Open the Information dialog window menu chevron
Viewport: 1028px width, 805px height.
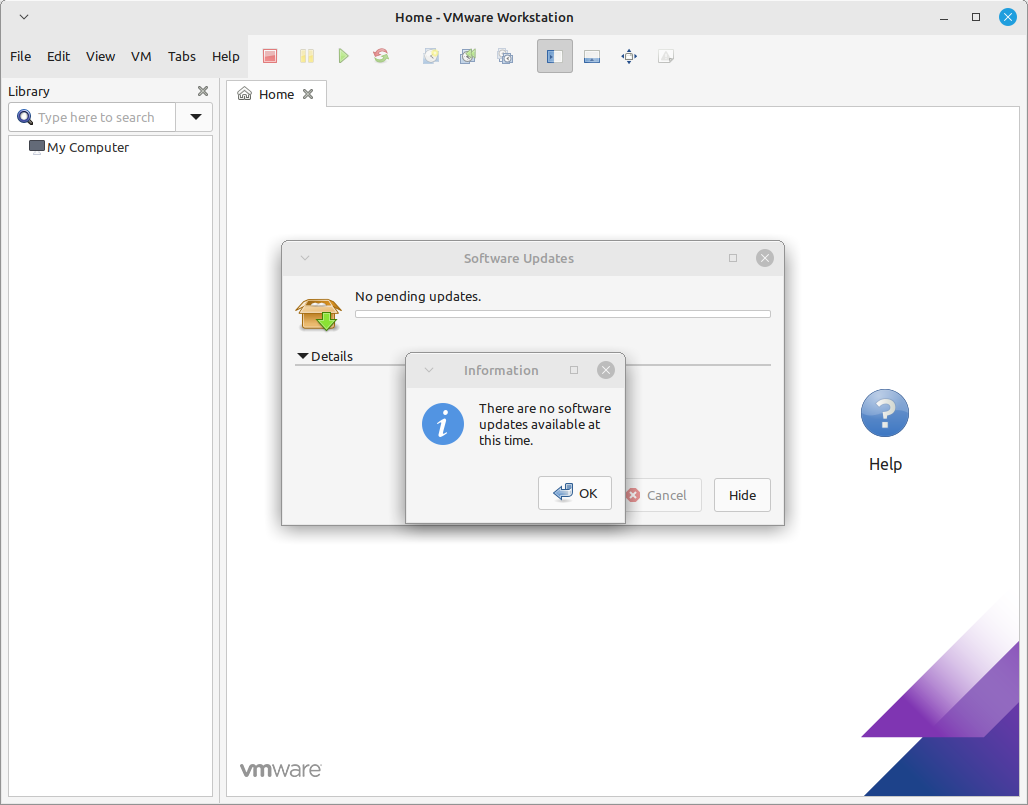(429, 370)
